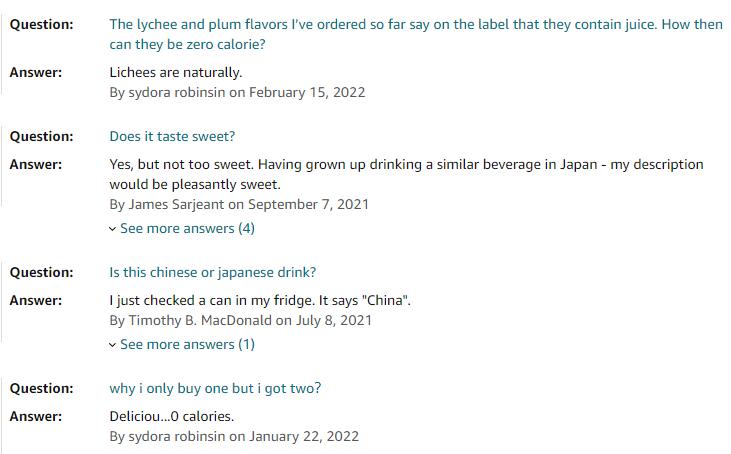Expand See more answers (1)

click(187, 344)
